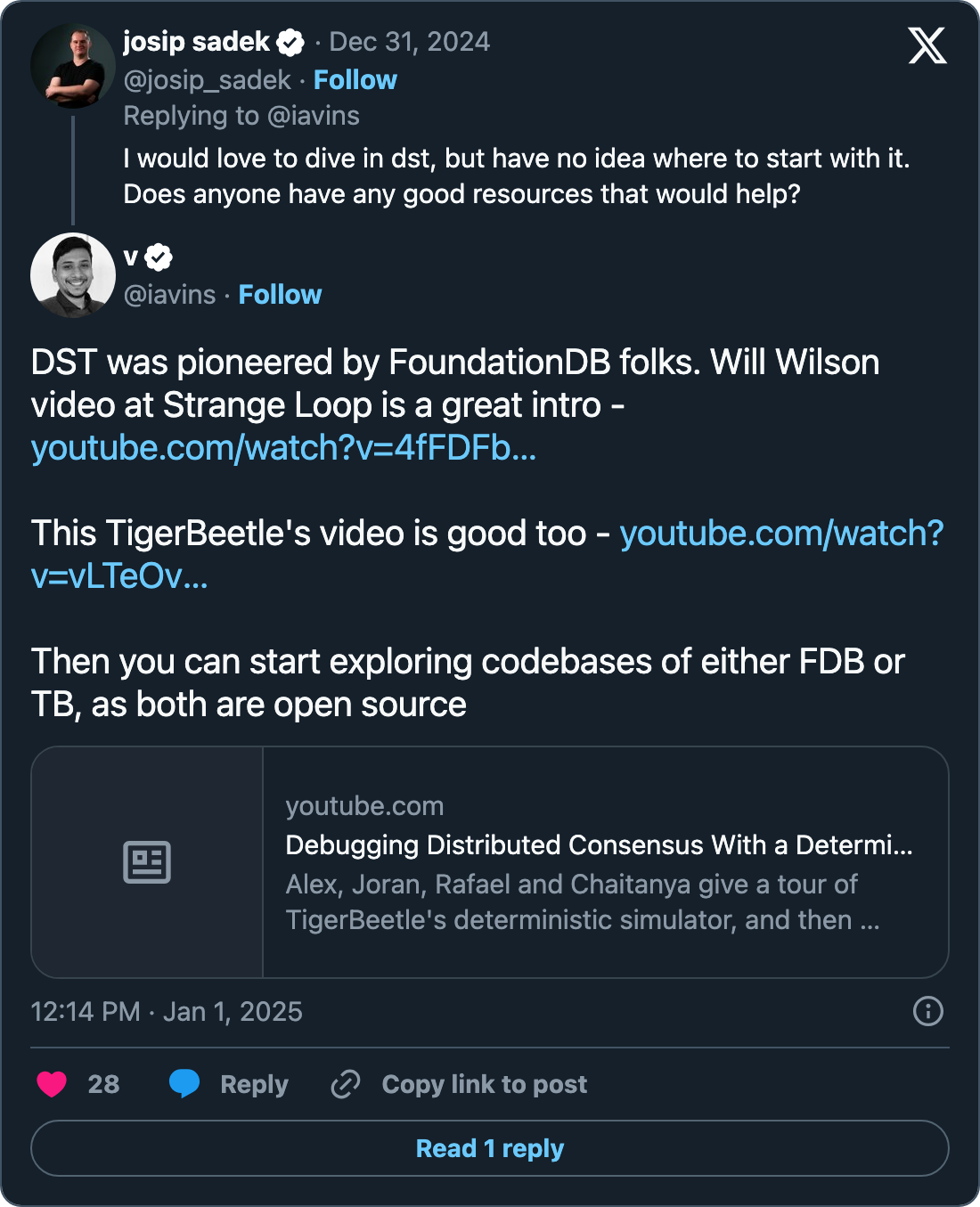Click the blue reply bubble icon
Viewport: 980px width, 1207px height.
pyautogui.click(x=184, y=1083)
